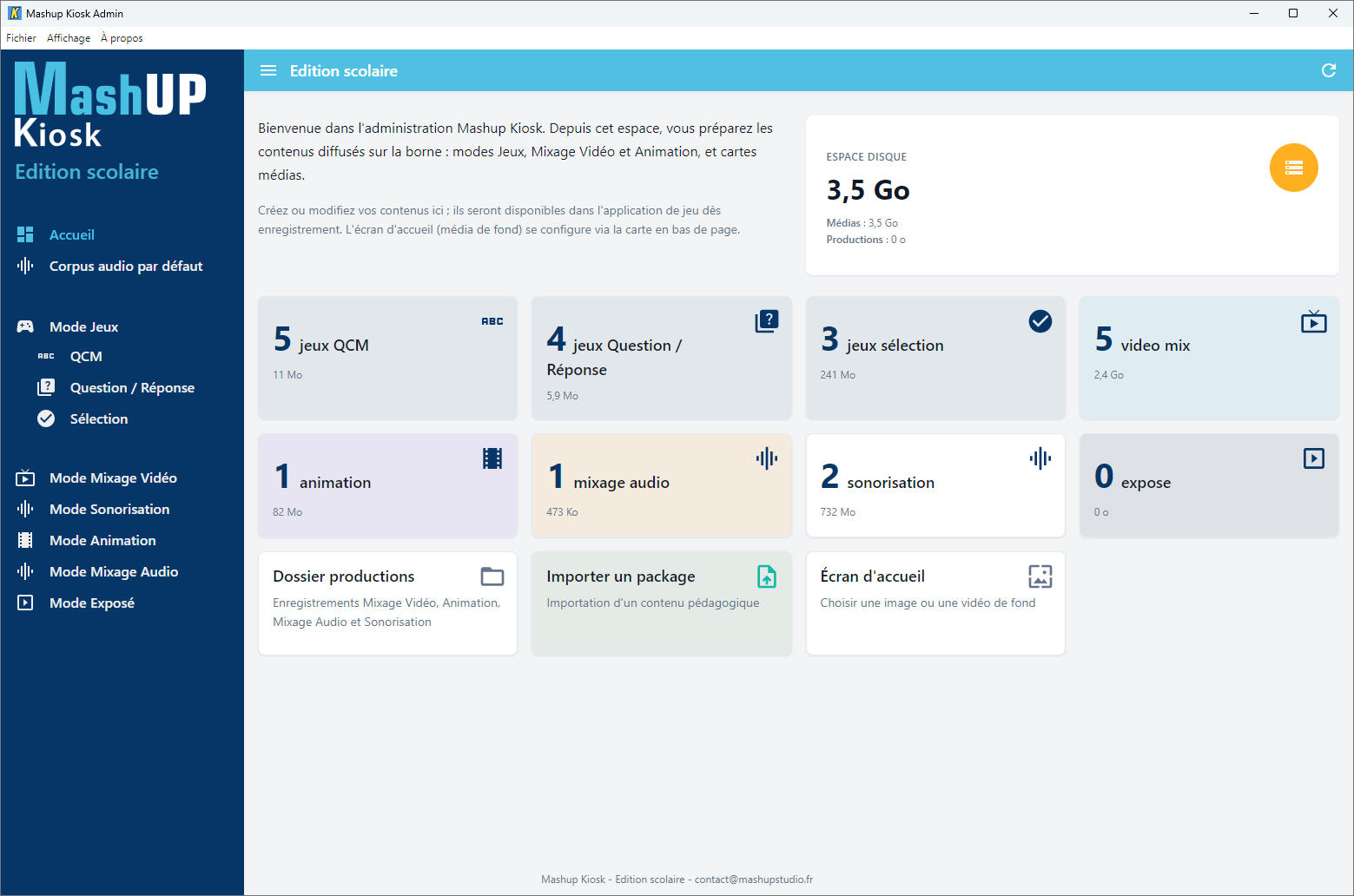Image resolution: width=1354 pixels, height=896 pixels.
Task: Open the 0 expose card
Action: point(1209,485)
